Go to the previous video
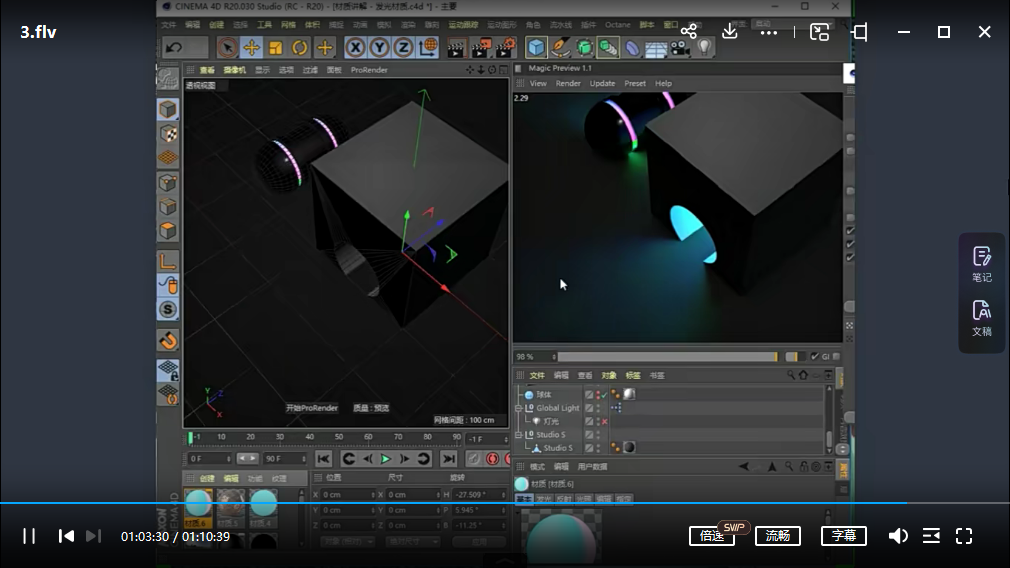1010x568 pixels. click(x=66, y=536)
